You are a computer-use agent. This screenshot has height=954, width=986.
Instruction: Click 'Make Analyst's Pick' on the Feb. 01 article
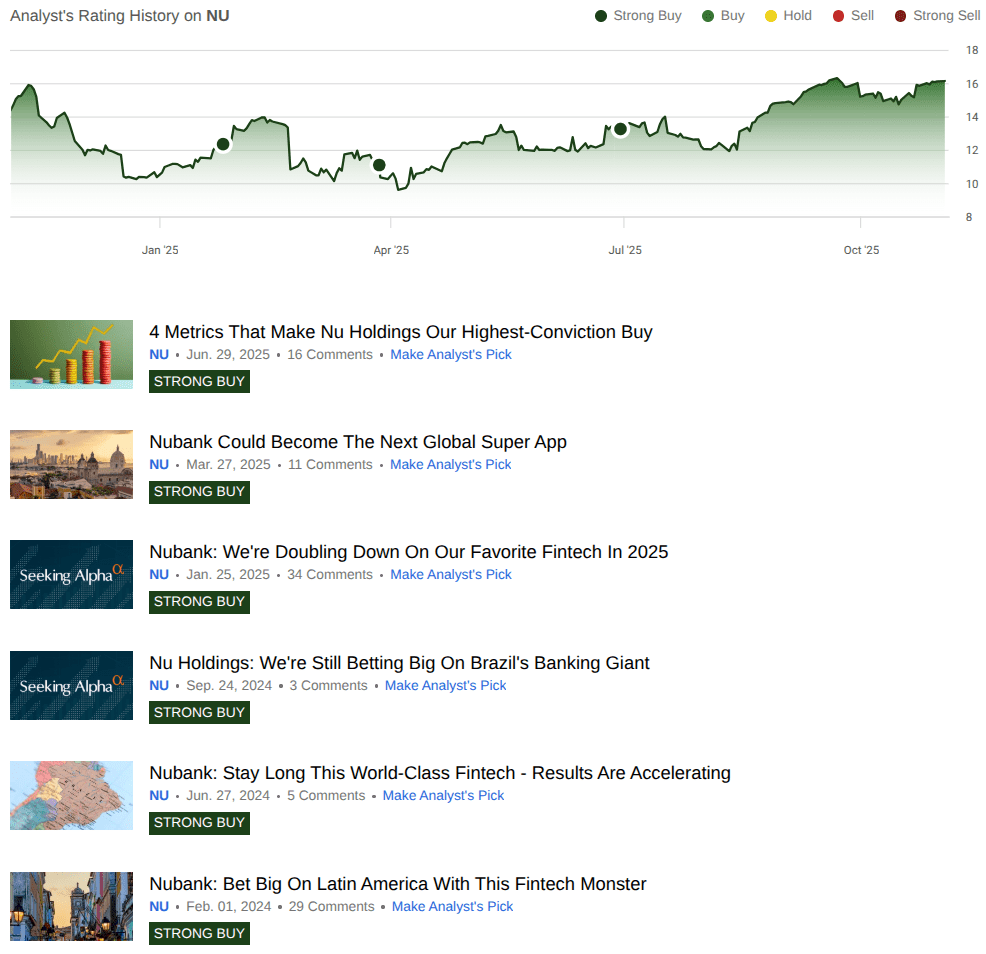pos(452,906)
